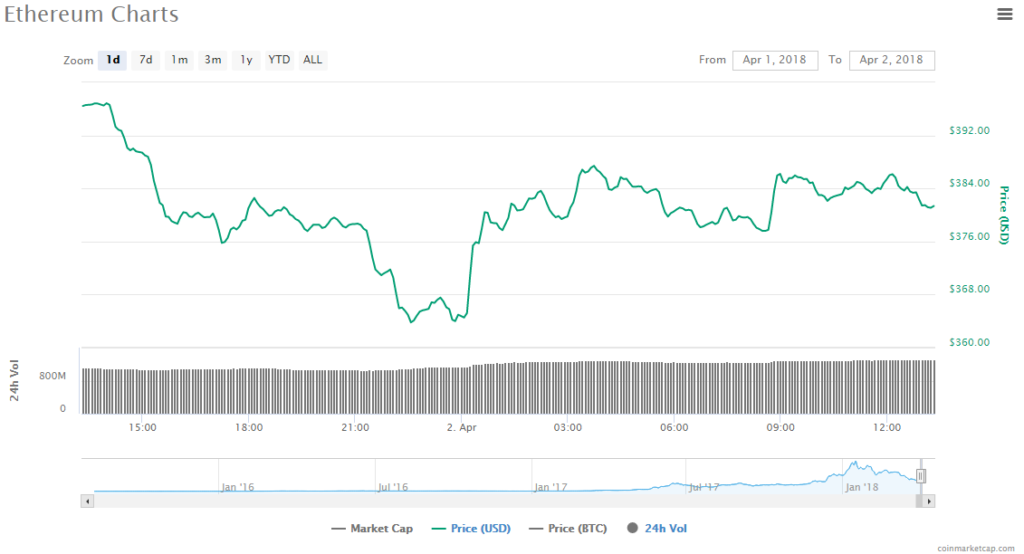This screenshot has height=554, width=1024.
Task: Click the YTD zoom button
Action: [279, 60]
